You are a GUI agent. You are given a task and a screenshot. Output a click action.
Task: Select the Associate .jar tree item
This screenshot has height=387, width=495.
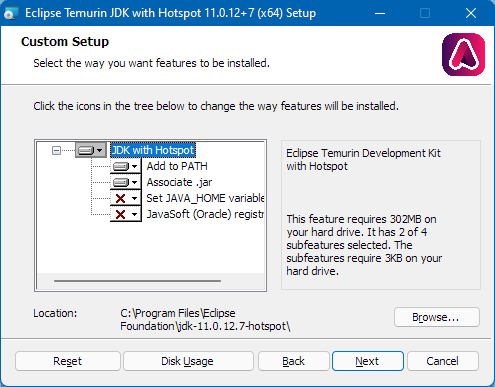point(179,182)
